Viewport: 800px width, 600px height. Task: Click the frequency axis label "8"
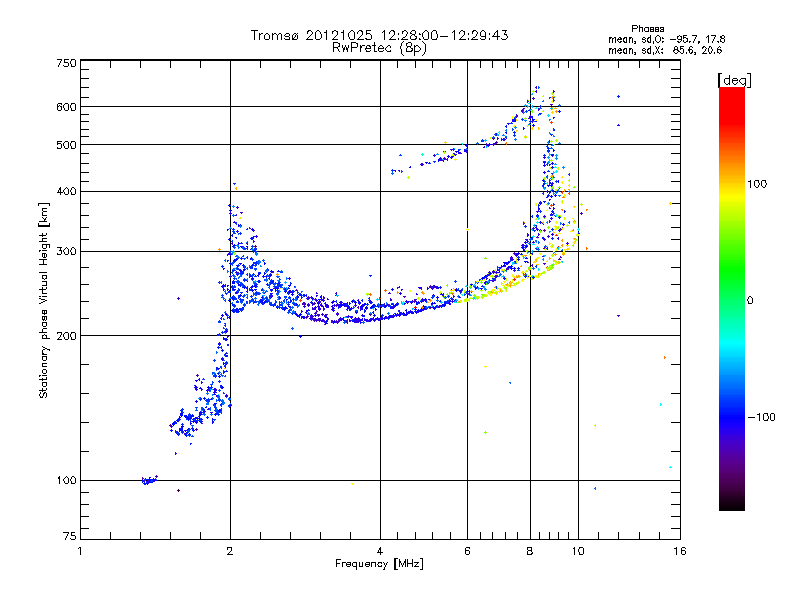530,551
